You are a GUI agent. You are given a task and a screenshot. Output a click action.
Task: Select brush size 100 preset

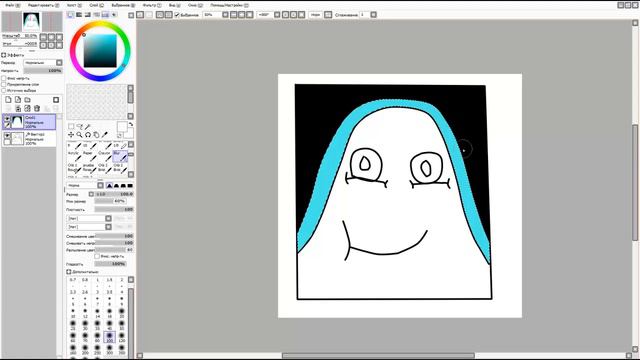pos(109,337)
